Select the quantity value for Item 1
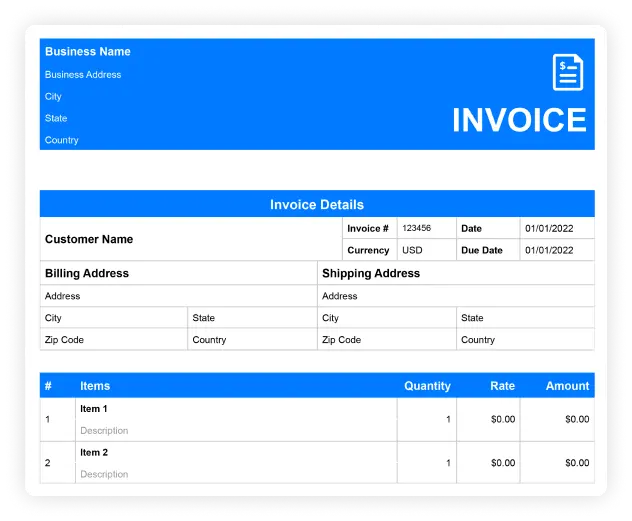 (x=448, y=419)
